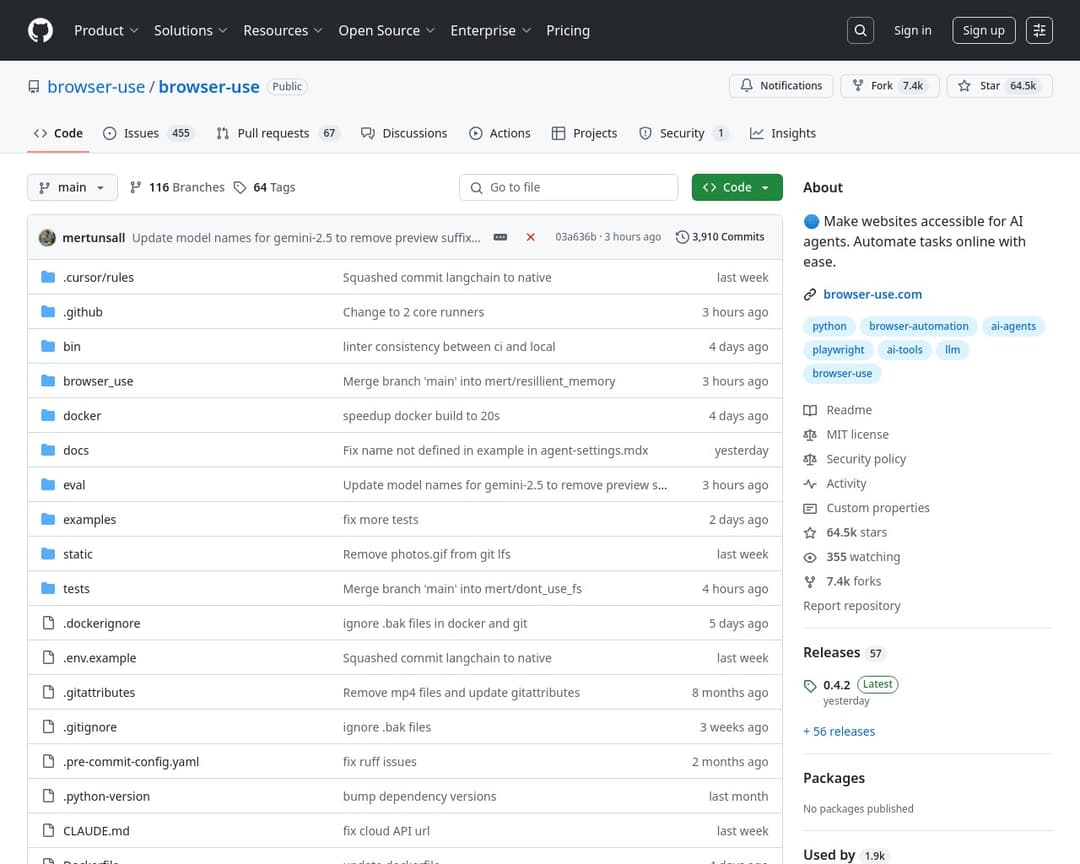1080x864 pixels.
Task: Select the Code tab
Action: 59,133
